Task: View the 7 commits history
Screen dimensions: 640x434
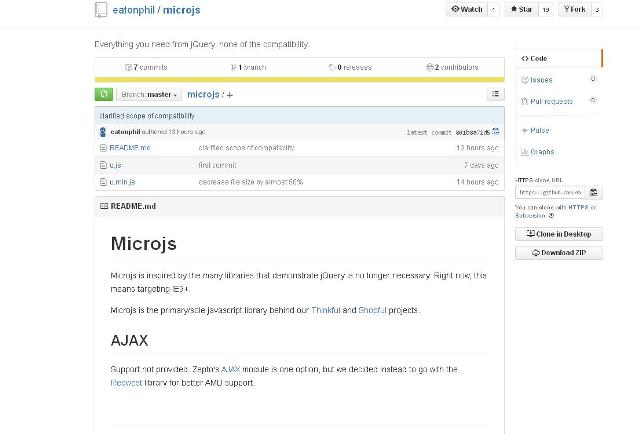Action: 146,67
